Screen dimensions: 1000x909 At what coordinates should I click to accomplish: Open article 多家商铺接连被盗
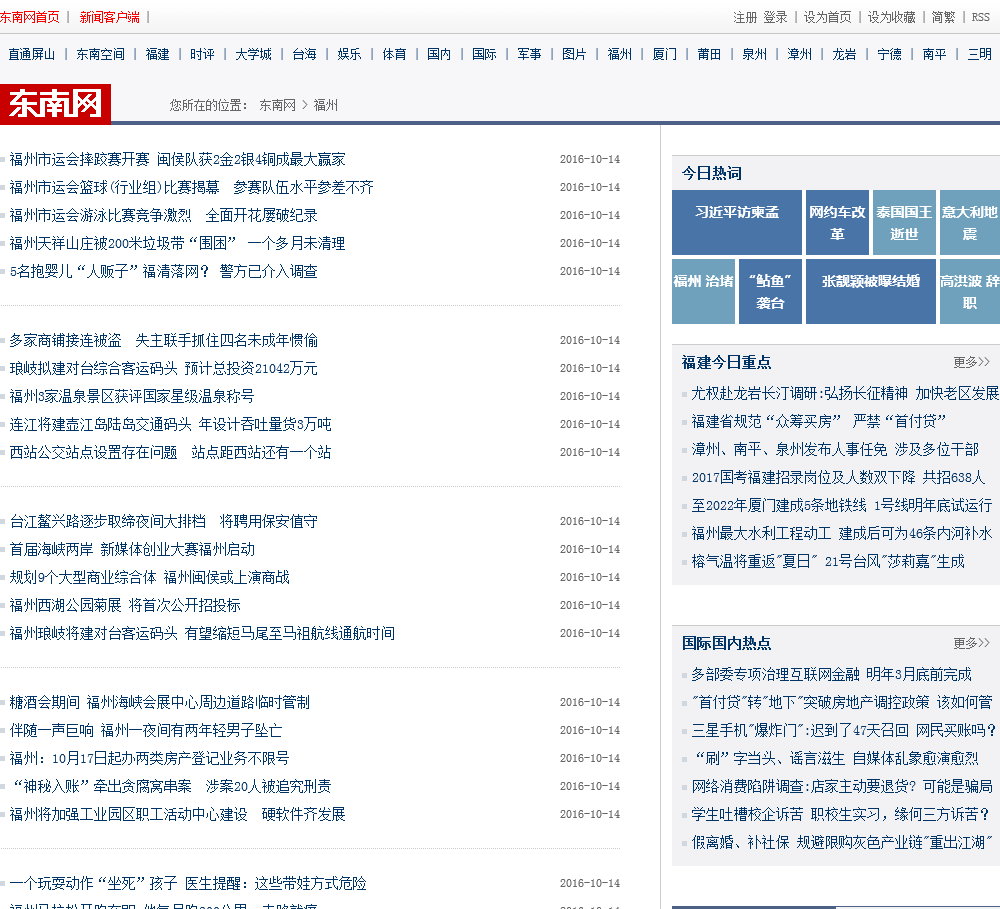(163, 341)
